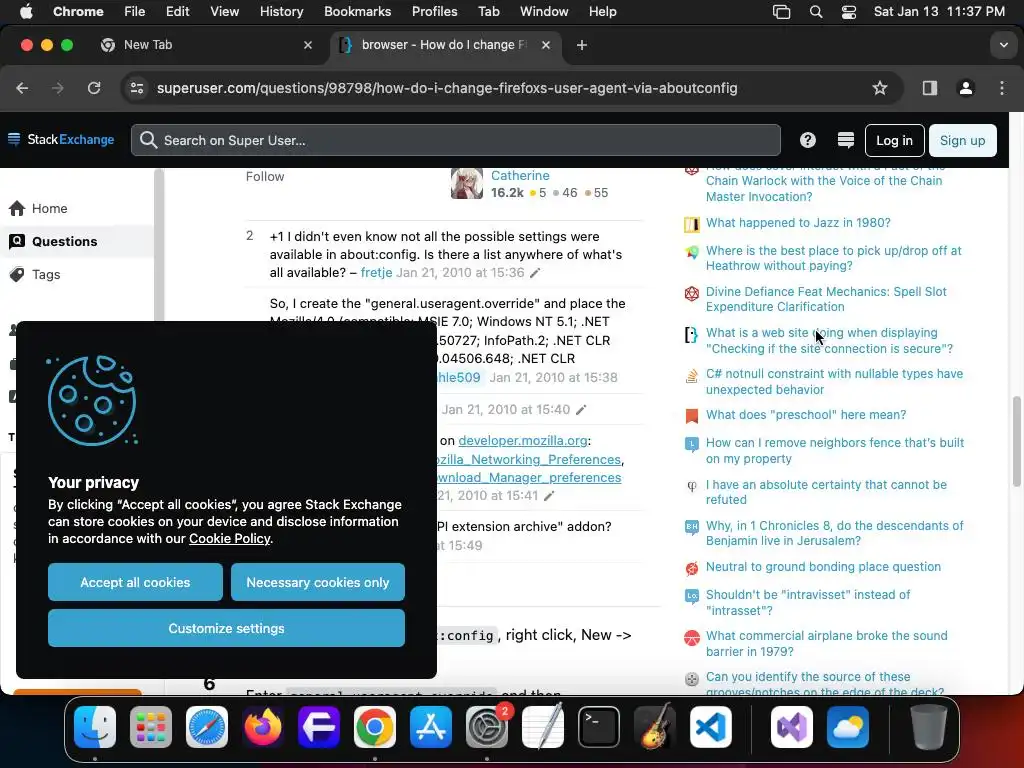Click the Stack Exchange logo
Image resolution: width=1024 pixels, height=768 pixels.
pos(61,139)
